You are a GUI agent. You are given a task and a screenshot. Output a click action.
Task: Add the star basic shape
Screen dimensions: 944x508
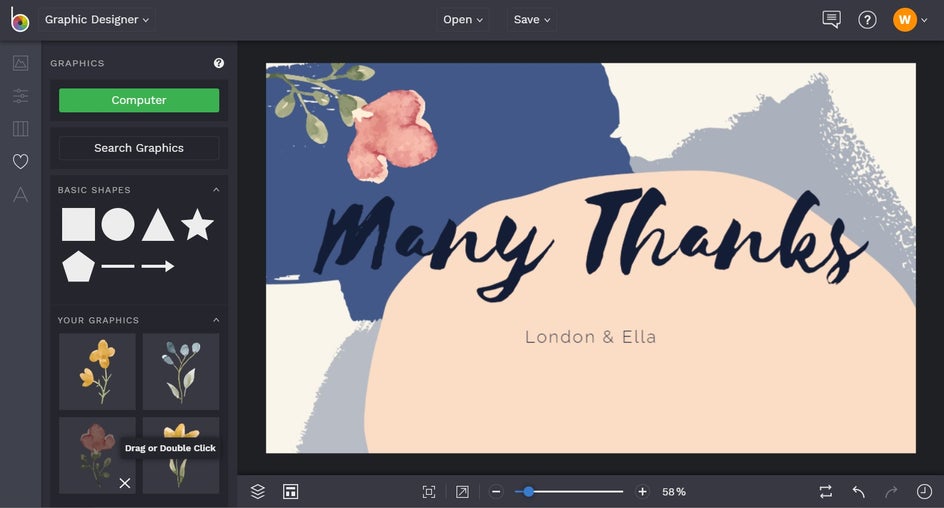[x=197, y=225]
